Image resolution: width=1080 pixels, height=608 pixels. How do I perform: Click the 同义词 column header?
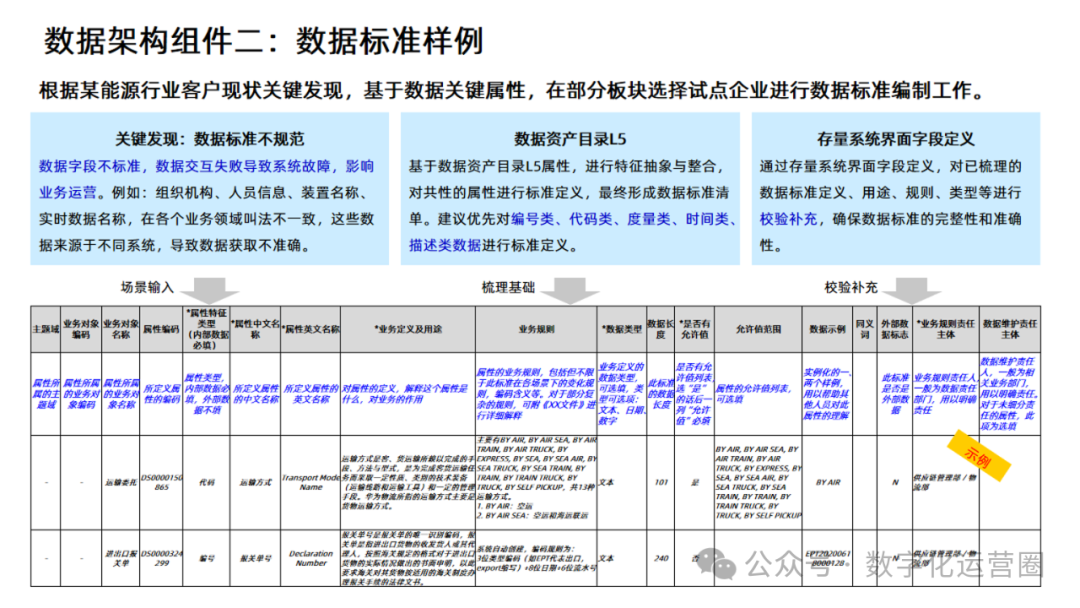coord(864,329)
